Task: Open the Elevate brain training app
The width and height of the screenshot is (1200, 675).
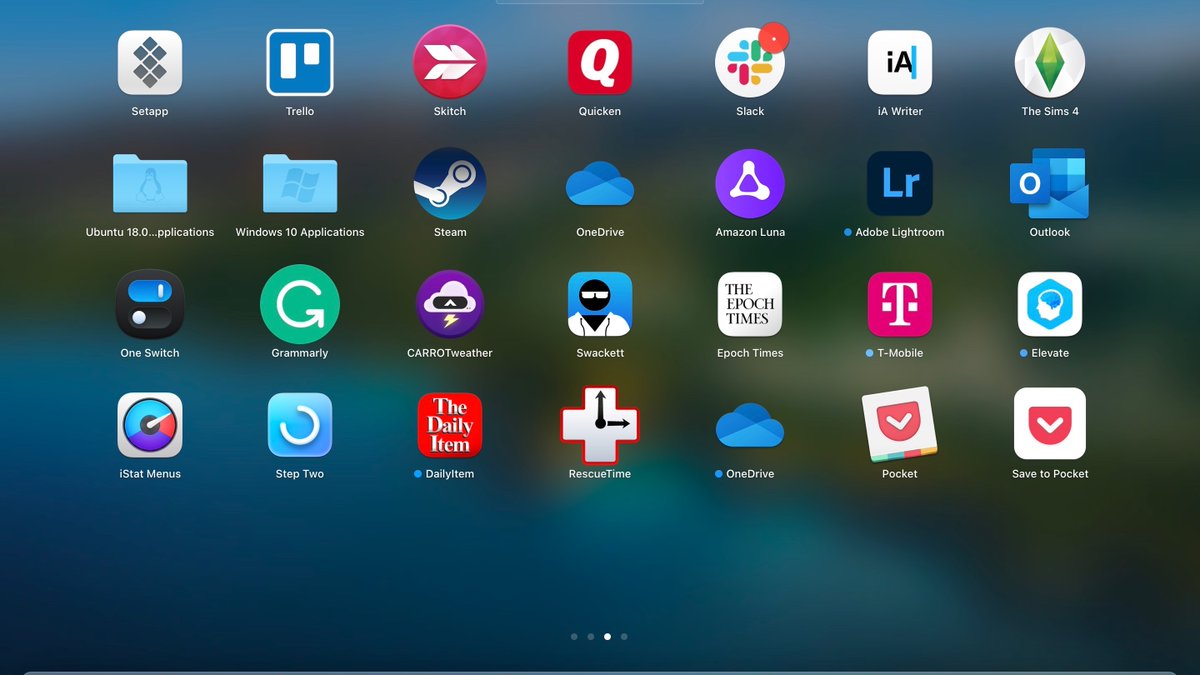Action: [x=1050, y=304]
